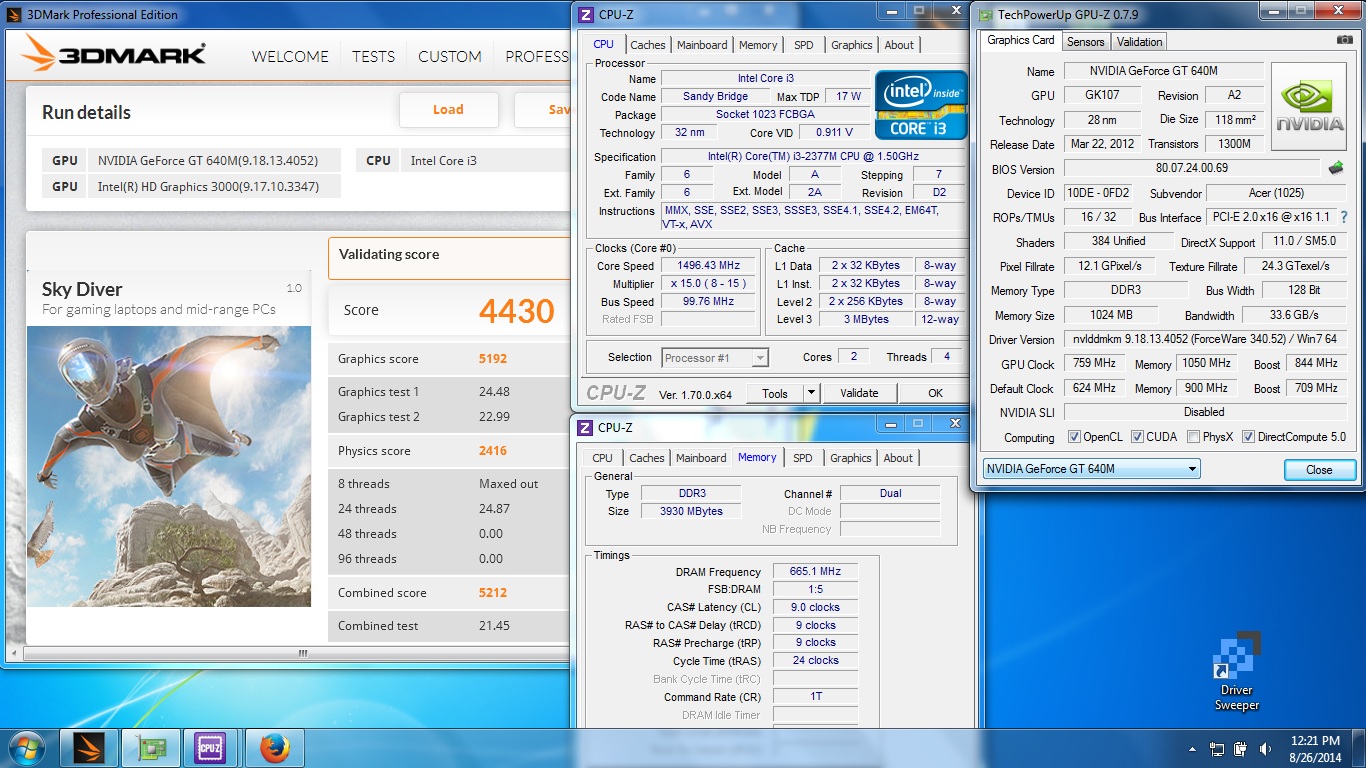Screen dimensions: 1366x768
Task: Click the Tools button in CPU-Z
Action: pyautogui.click(x=775, y=393)
